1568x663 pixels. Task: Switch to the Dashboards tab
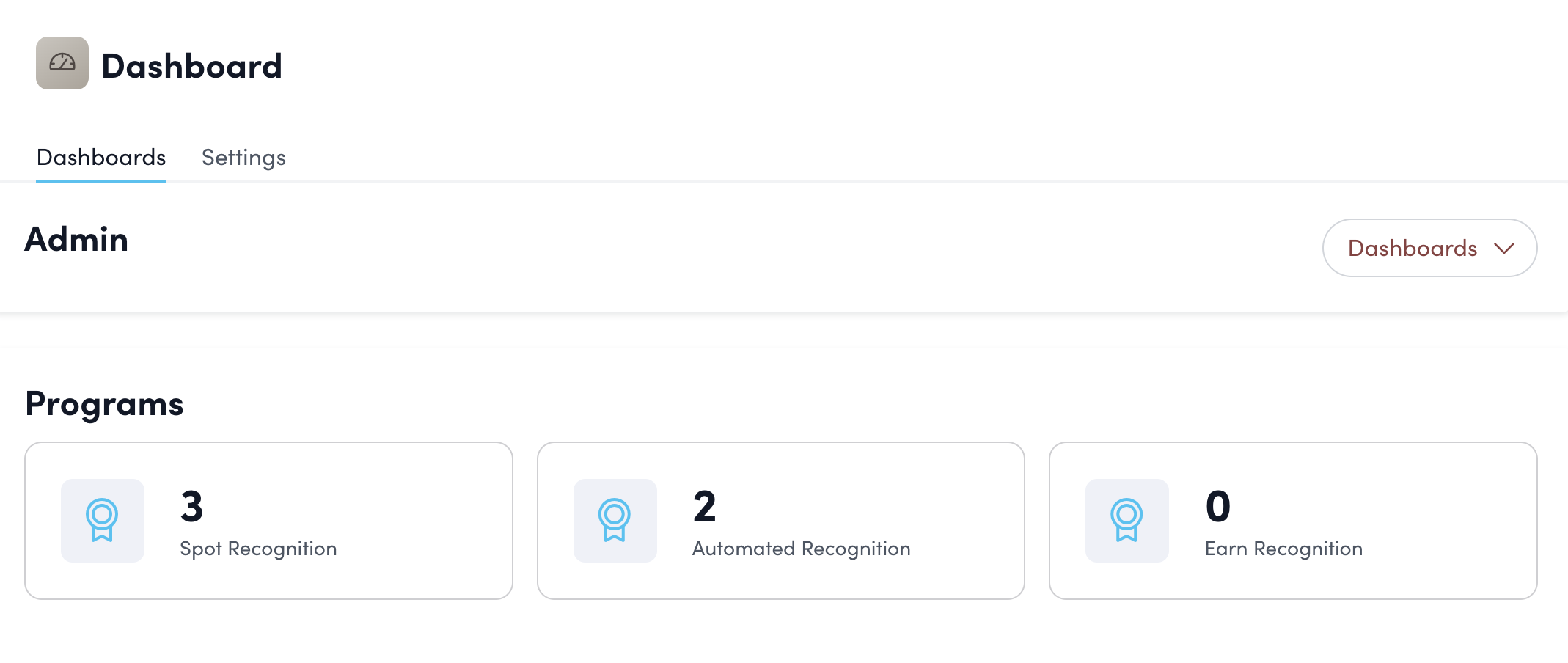click(101, 158)
